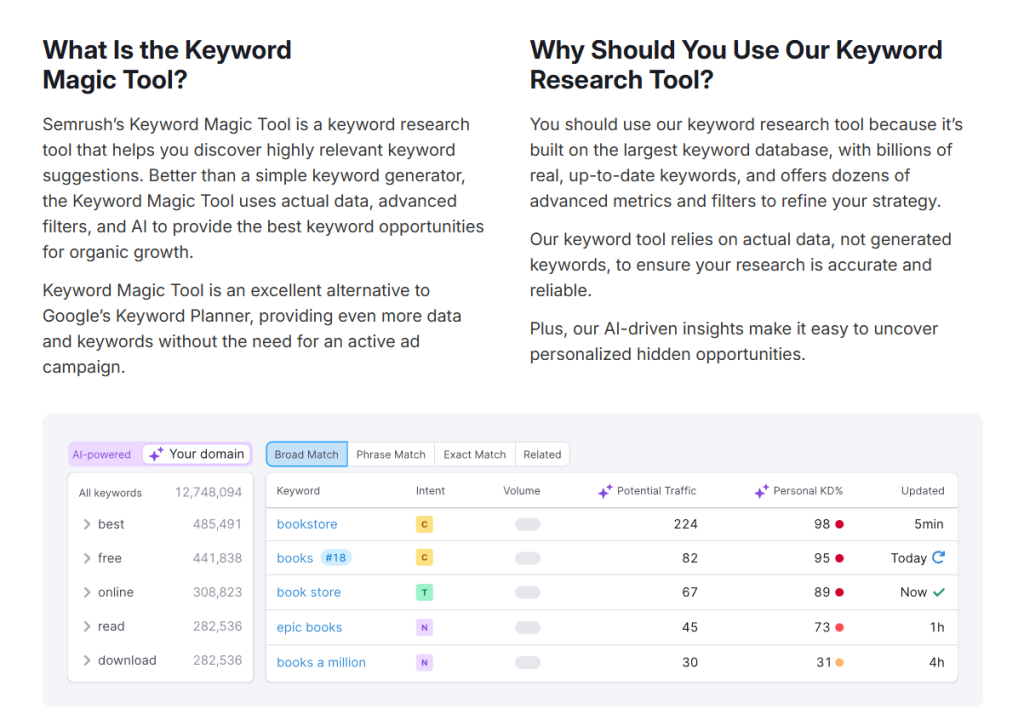
Task: Click the sparkle icon beside Potential Traffic
Action: (604, 491)
